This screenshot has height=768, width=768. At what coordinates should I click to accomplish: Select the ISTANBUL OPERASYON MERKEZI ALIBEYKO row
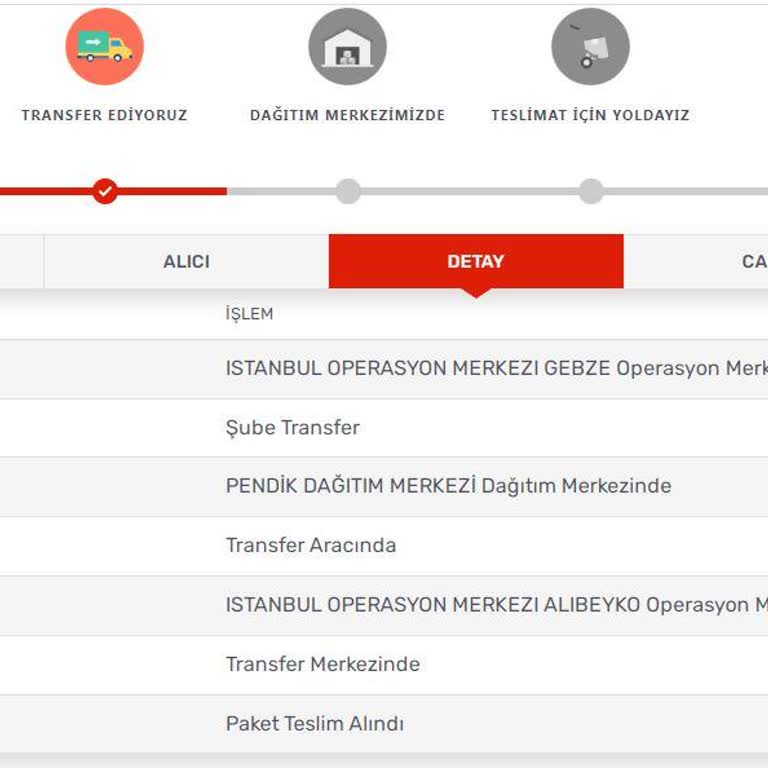384,605
